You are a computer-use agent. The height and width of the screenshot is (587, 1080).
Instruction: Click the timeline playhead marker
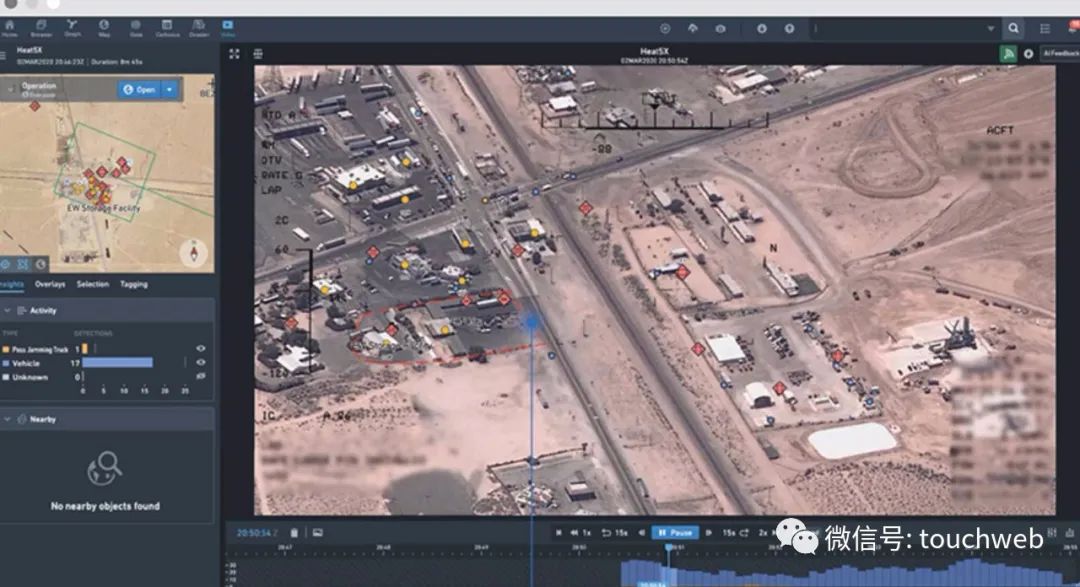pyautogui.click(x=668, y=548)
